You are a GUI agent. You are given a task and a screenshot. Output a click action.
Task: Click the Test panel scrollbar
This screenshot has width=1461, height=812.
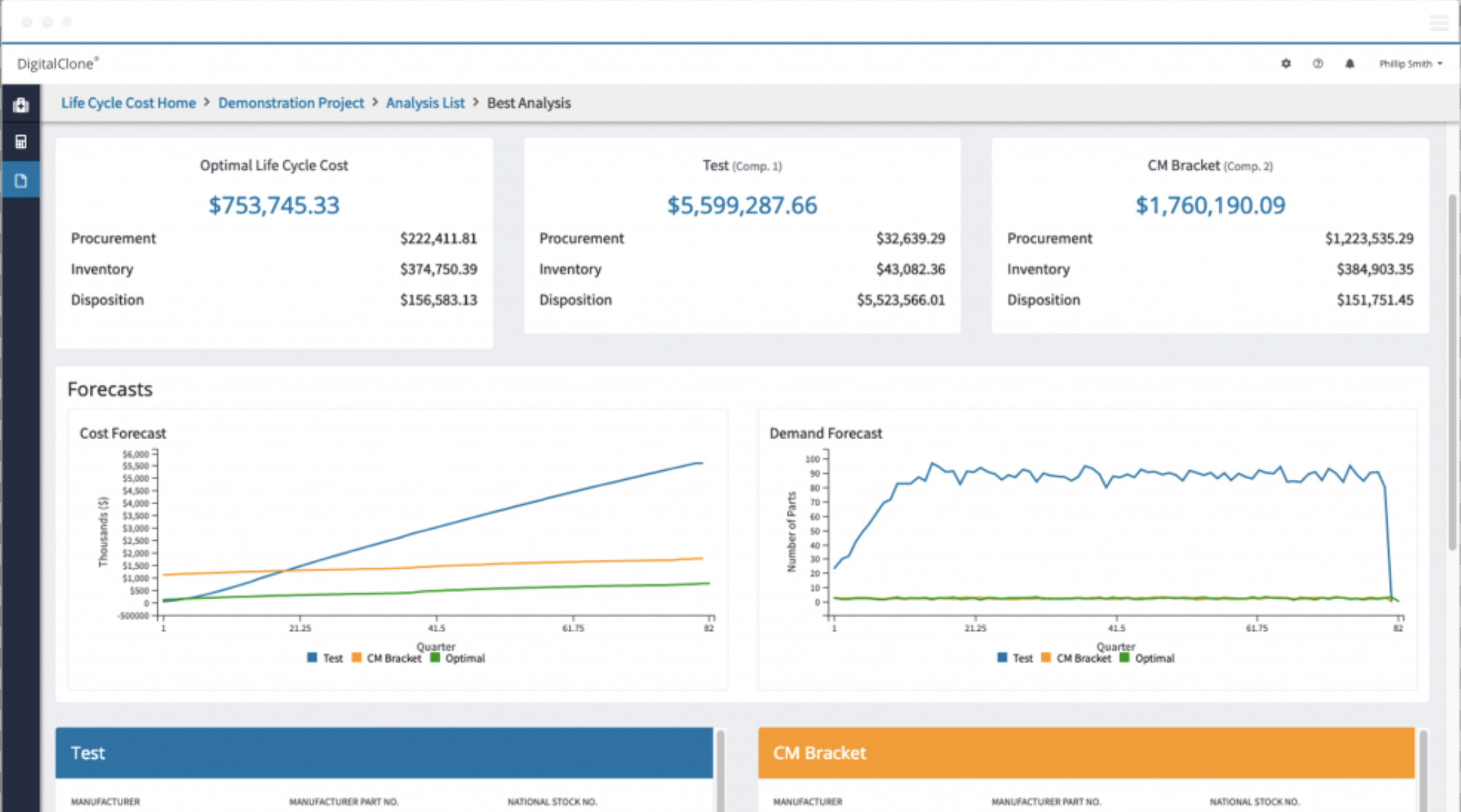720,771
